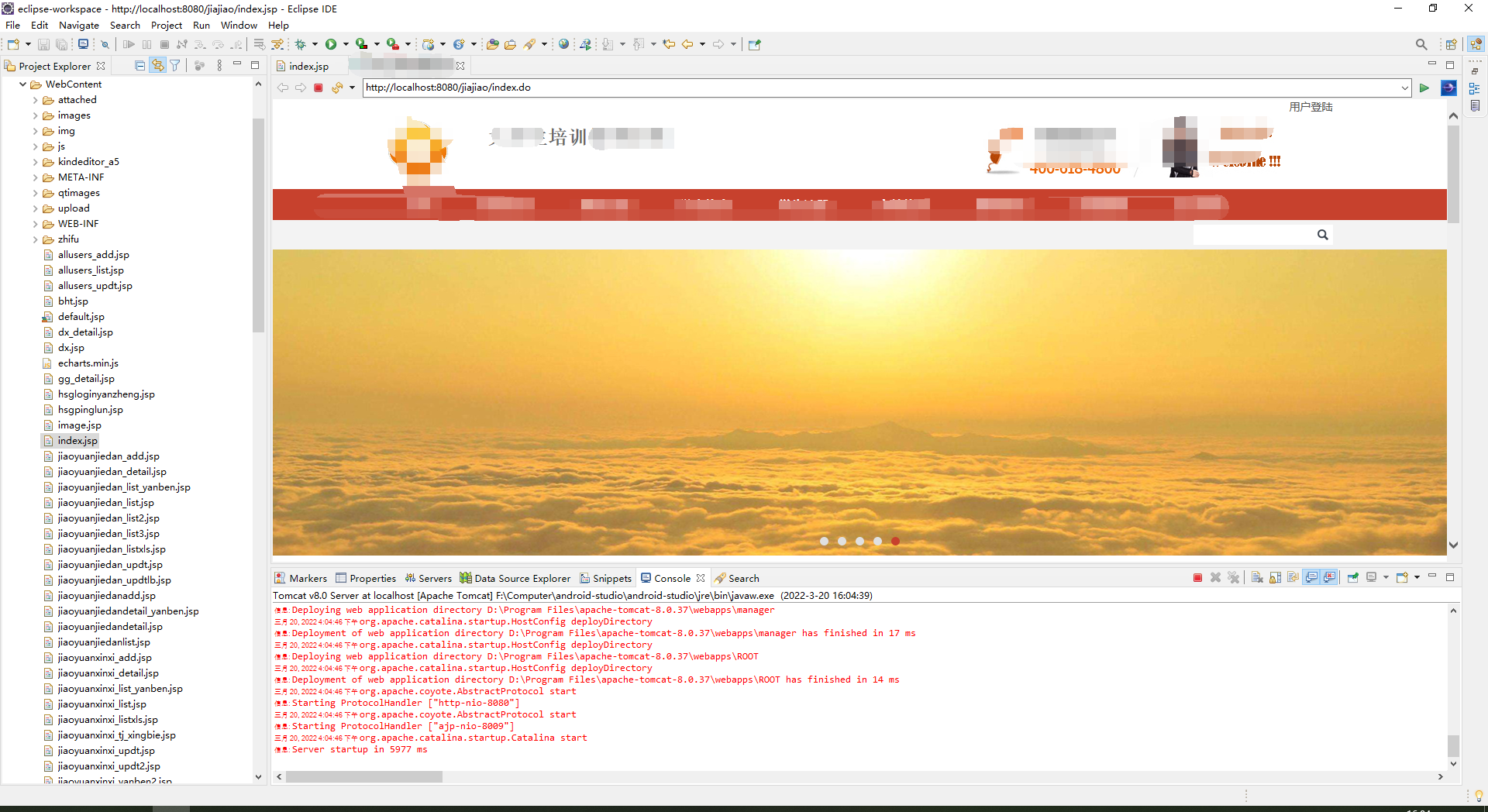Select the first carousel dot on banner
Screen dimensions: 1488x812
(x=824, y=542)
